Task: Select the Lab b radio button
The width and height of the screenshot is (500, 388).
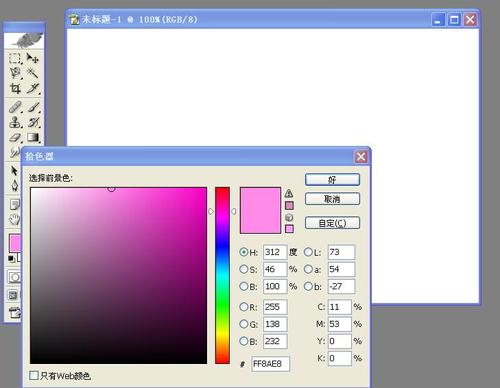Action: click(x=308, y=286)
